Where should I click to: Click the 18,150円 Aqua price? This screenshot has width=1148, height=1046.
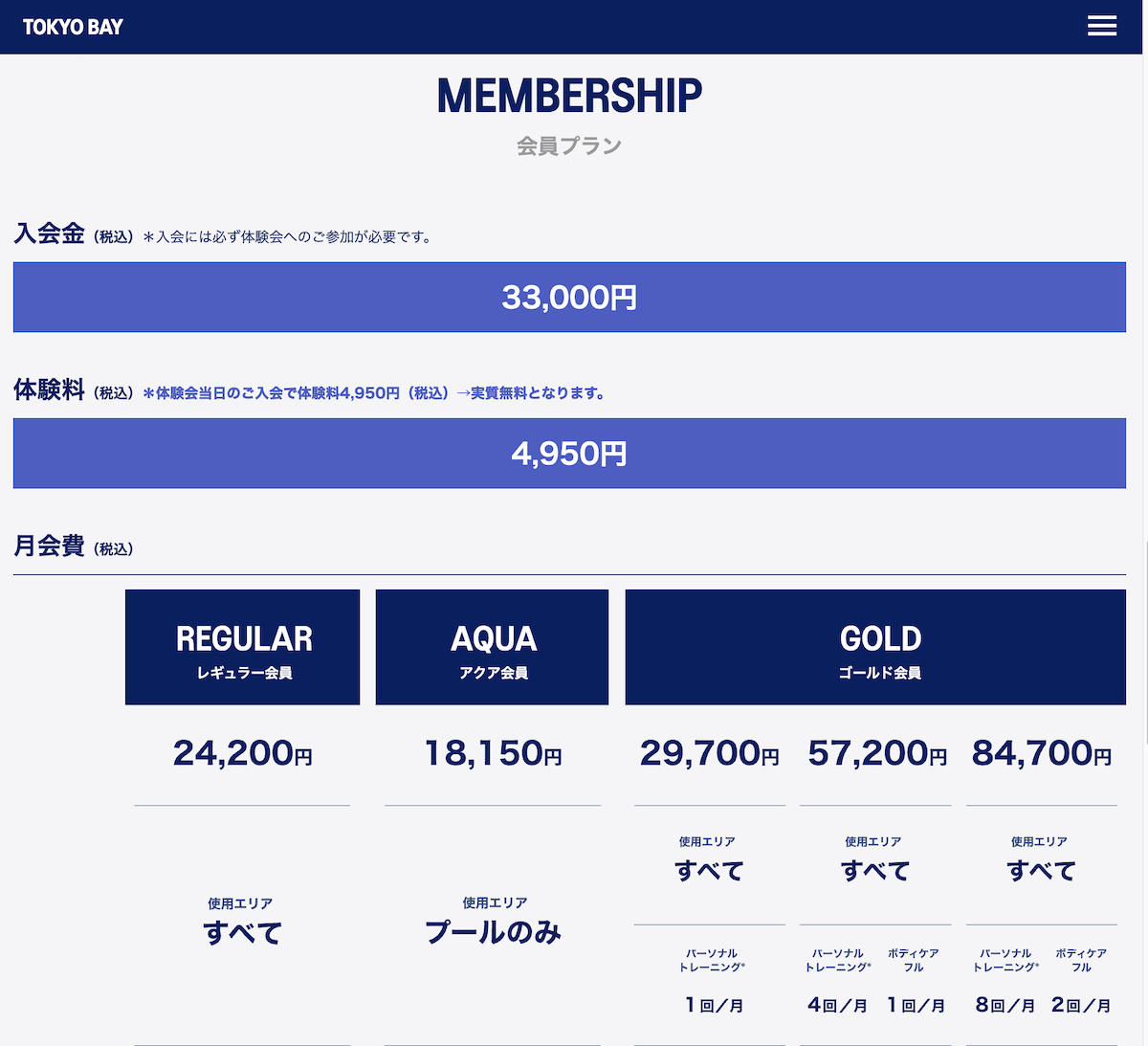pyautogui.click(x=493, y=753)
